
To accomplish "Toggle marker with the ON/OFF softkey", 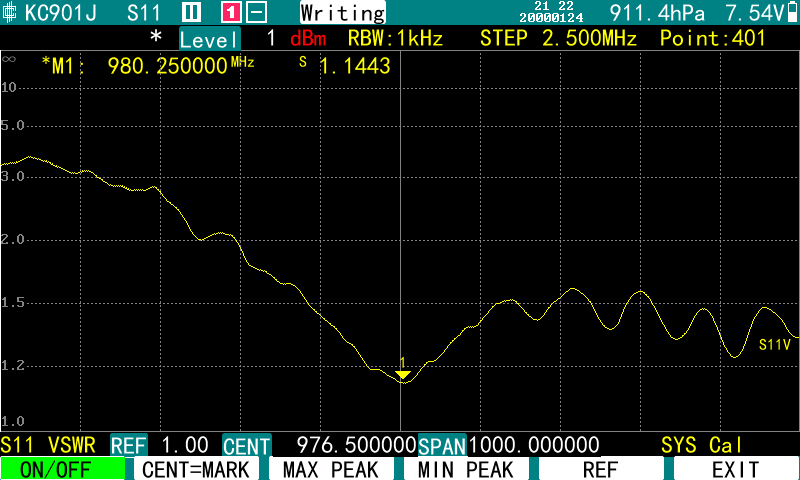I will coord(63,469).
